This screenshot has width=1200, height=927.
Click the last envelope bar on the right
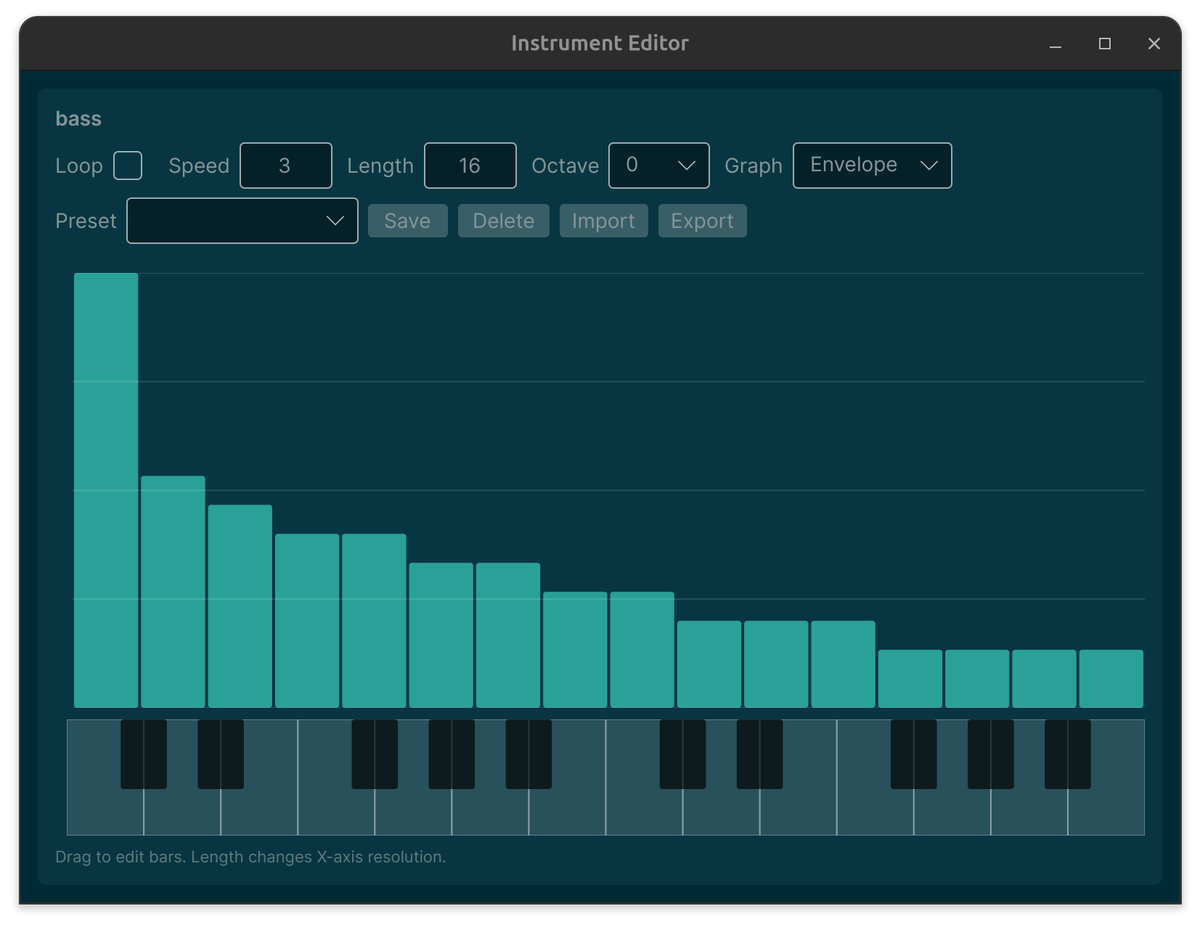1111,679
